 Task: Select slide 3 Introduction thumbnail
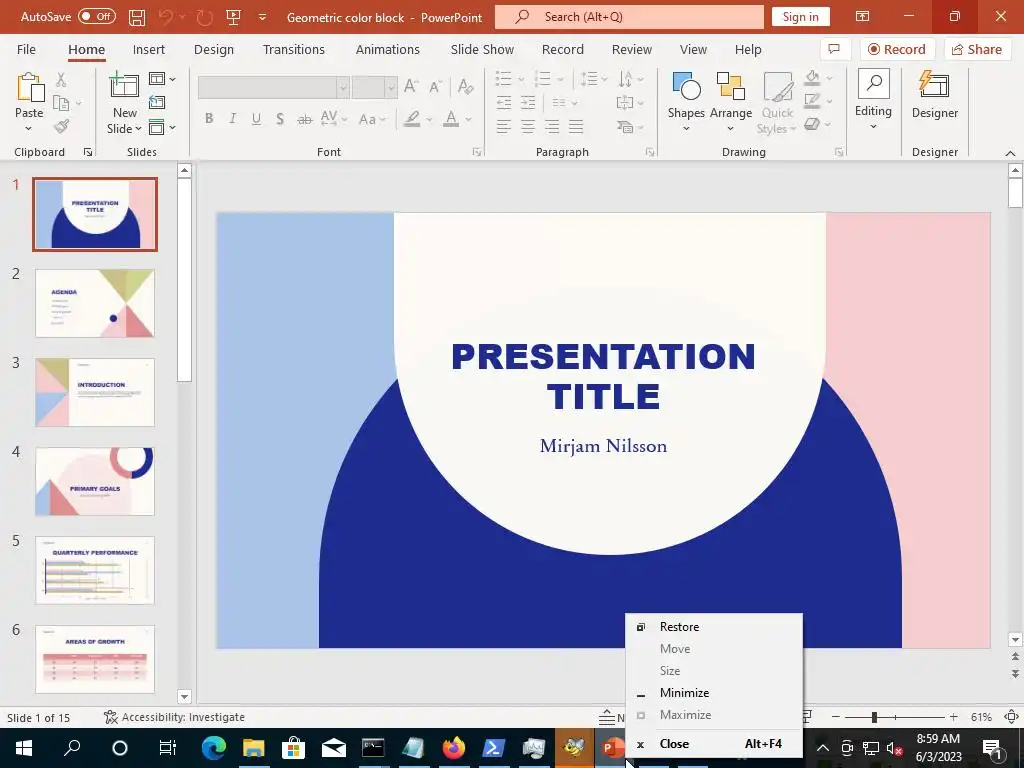point(95,392)
